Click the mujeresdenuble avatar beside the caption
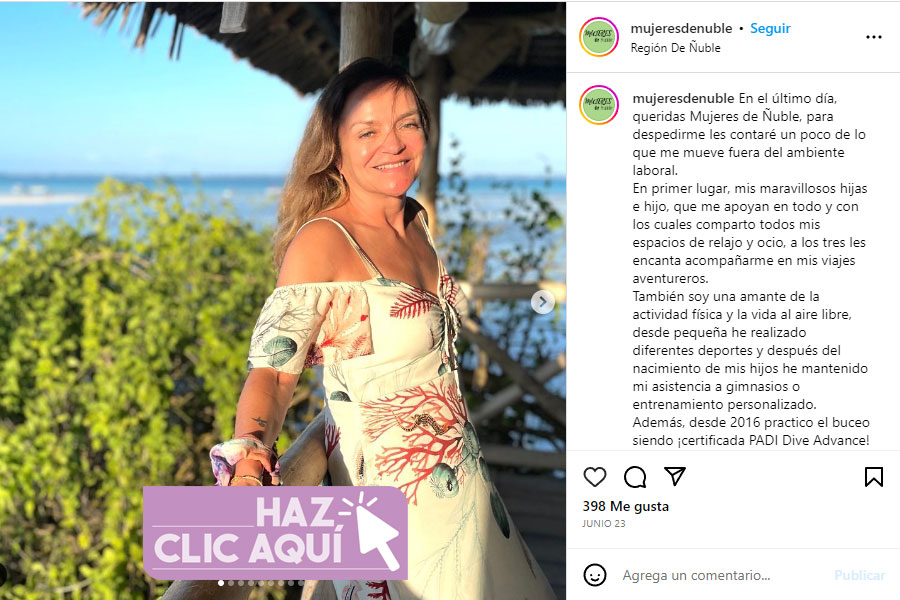 click(x=599, y=106)
